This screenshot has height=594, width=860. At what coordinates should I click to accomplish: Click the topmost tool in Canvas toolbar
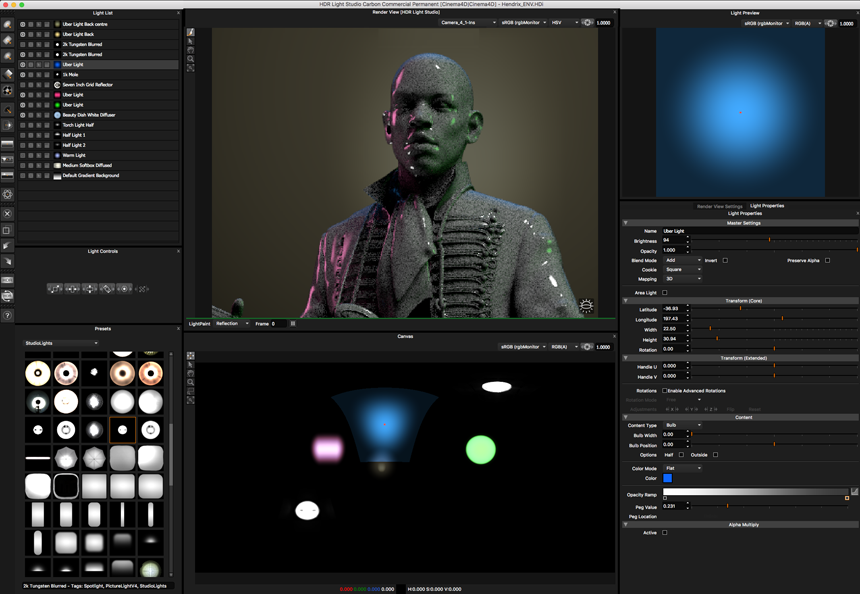pos(190,356)
